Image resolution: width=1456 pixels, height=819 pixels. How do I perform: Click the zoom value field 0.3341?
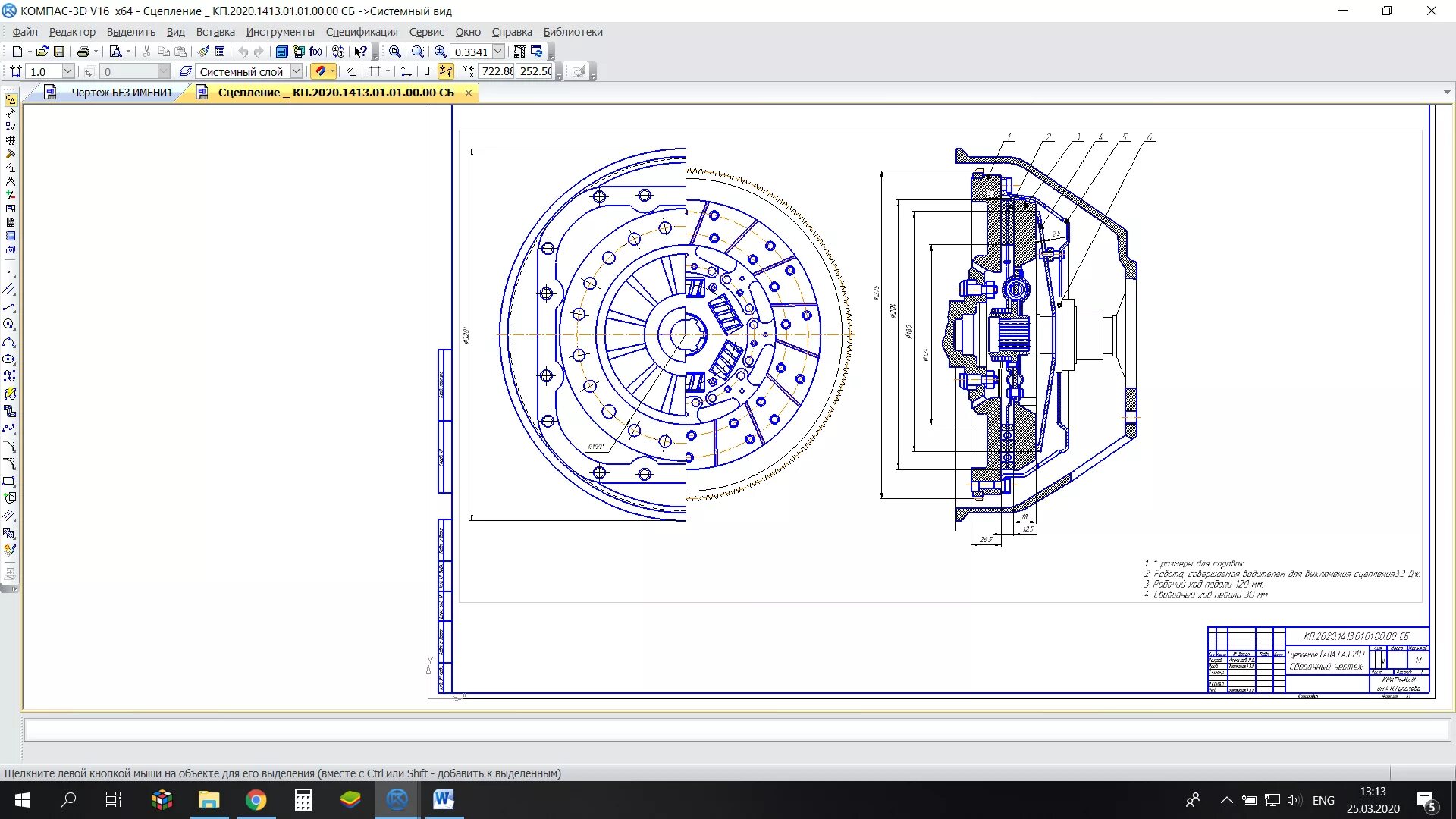[471, 52]
